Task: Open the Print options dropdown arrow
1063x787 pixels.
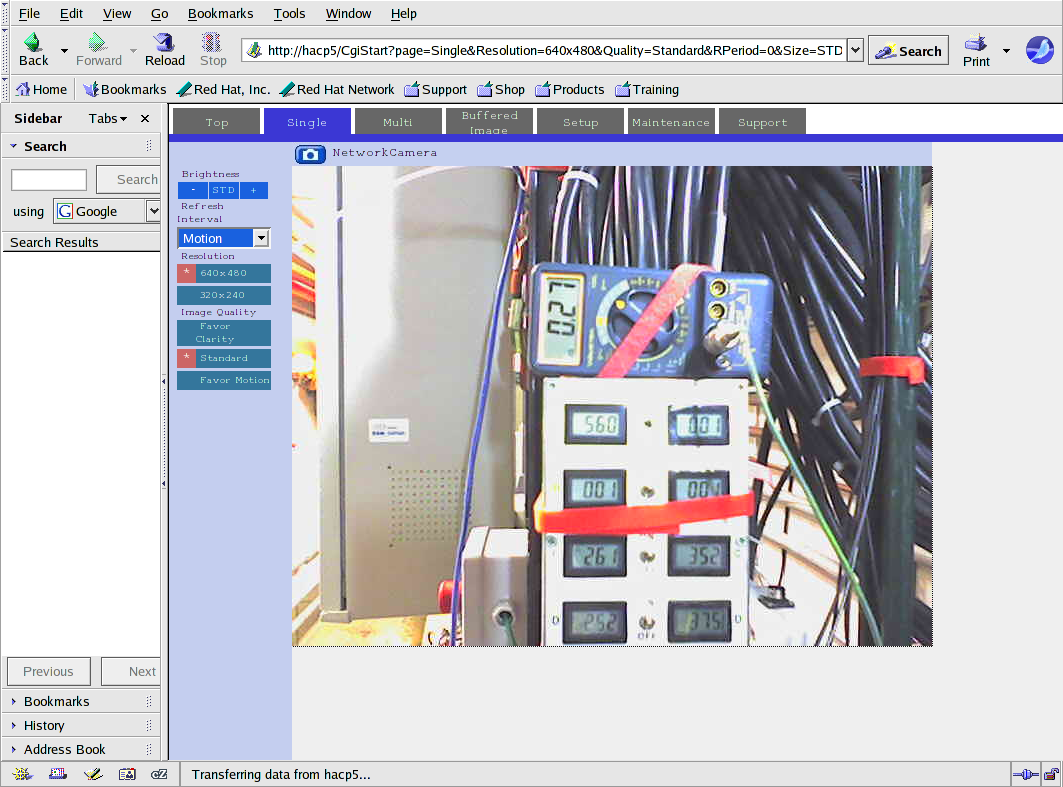Action: click(x=1006, y=51)
